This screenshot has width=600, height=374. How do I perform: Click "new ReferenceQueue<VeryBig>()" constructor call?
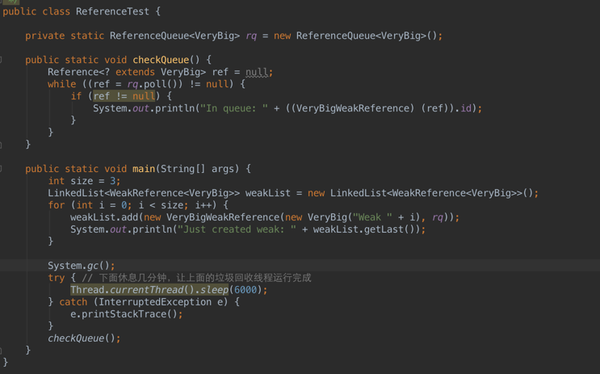[x=355, y=36]
